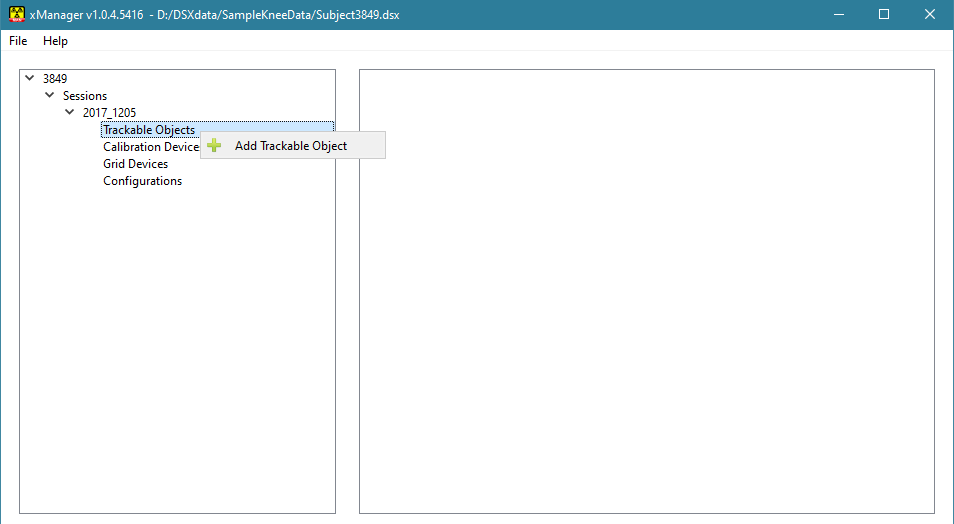This screenshot has height=524, width=954.
Task: Select the Sessions label in tree
Action: tap(85, 96)
